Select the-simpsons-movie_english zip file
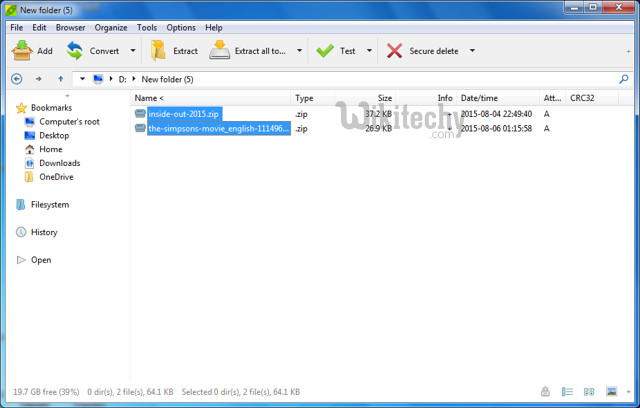Image resolution: width=640 pixels, height=408 pixels. [x=219, y=129]
